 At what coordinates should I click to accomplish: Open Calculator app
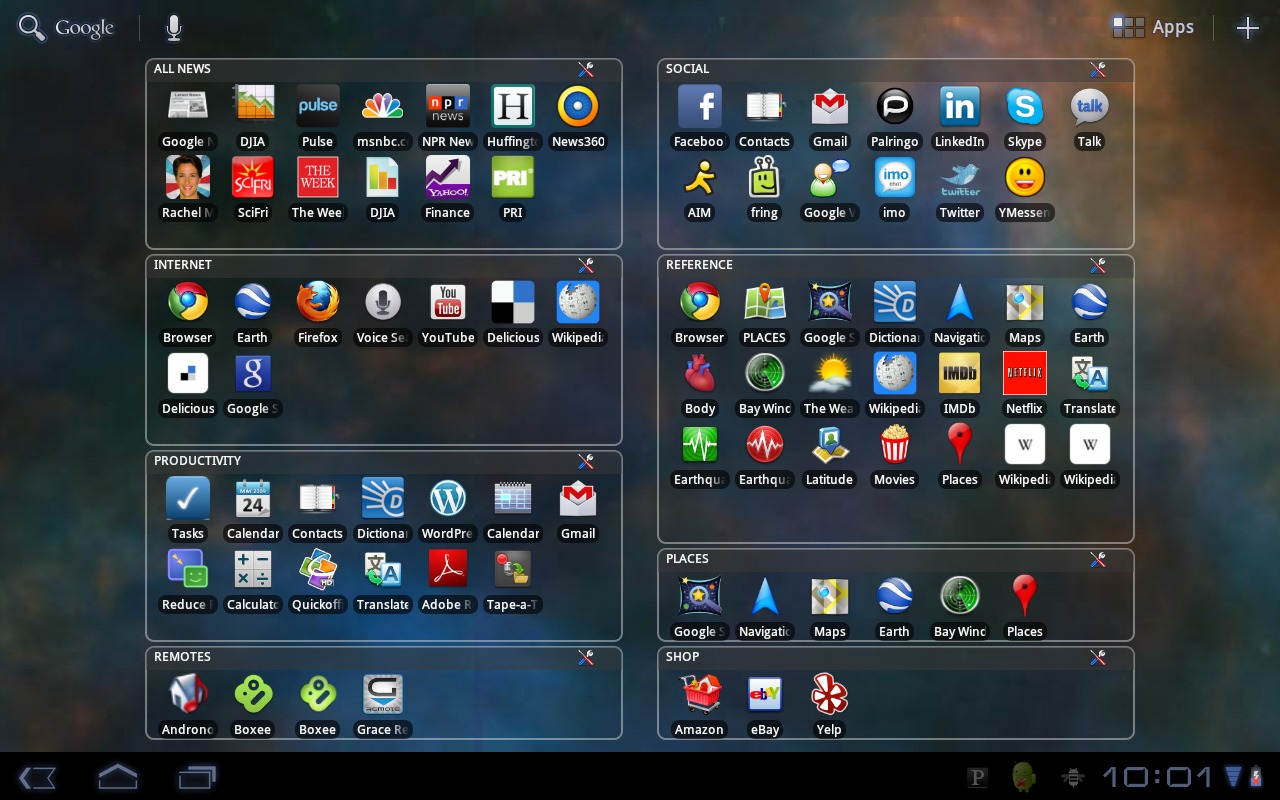pos(252,569)
